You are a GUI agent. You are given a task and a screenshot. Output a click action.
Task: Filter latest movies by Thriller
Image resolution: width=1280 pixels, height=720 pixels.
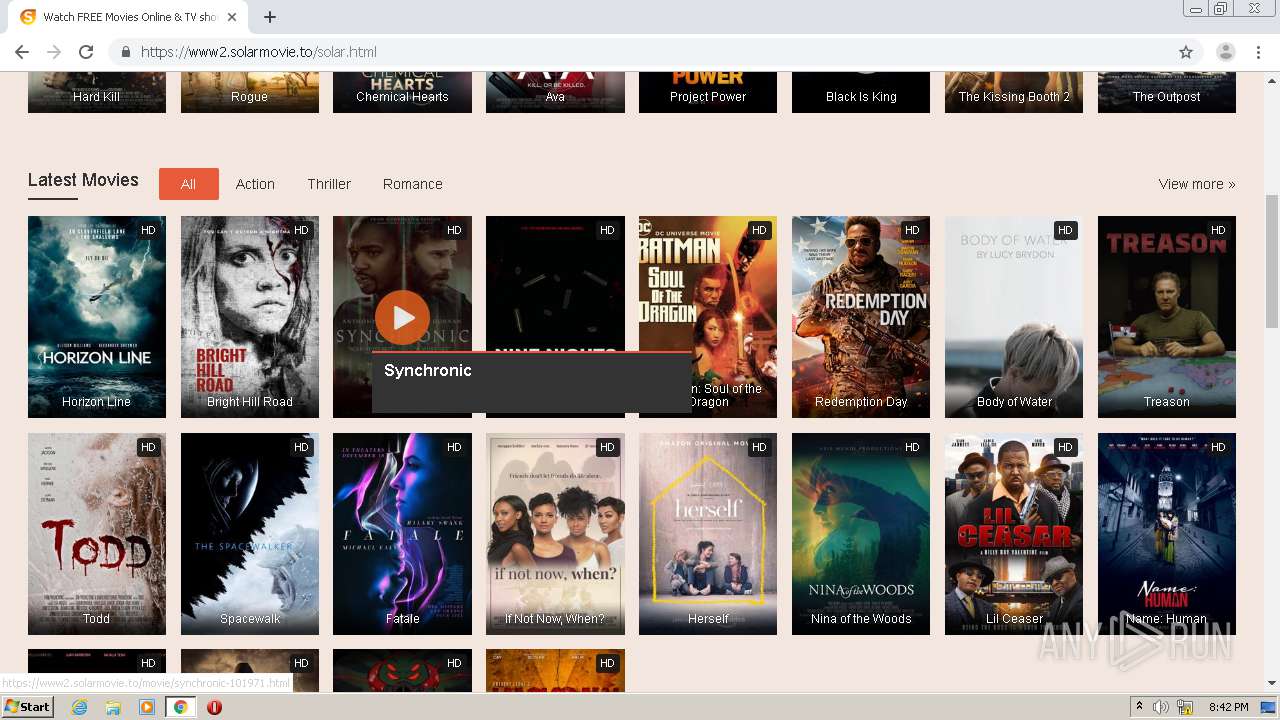pos(329,184)
